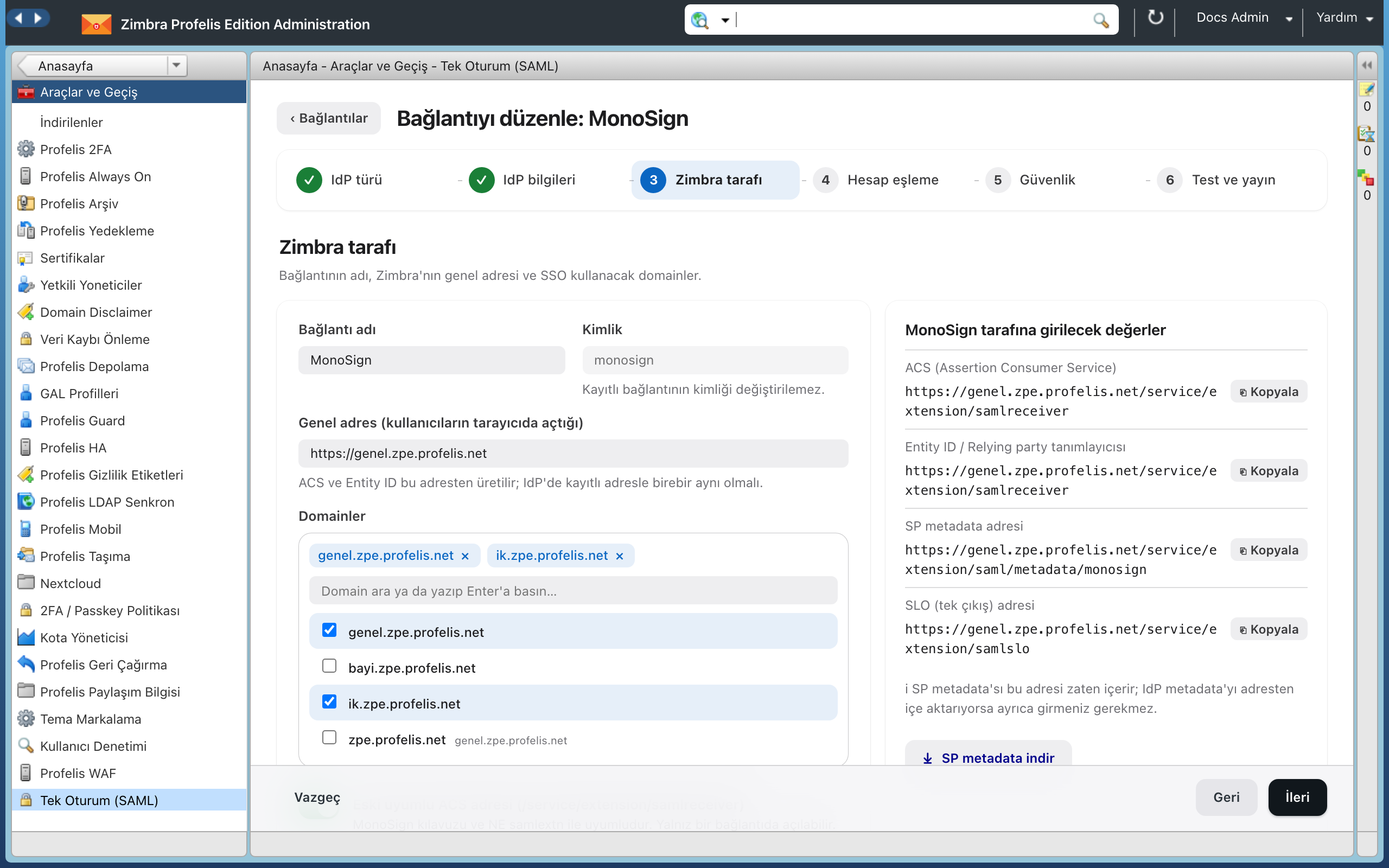Viewport: 1389px width, 868px height.
Task: Collapse right panel with double-arrow icon
Action: [x=1367, y=65]
